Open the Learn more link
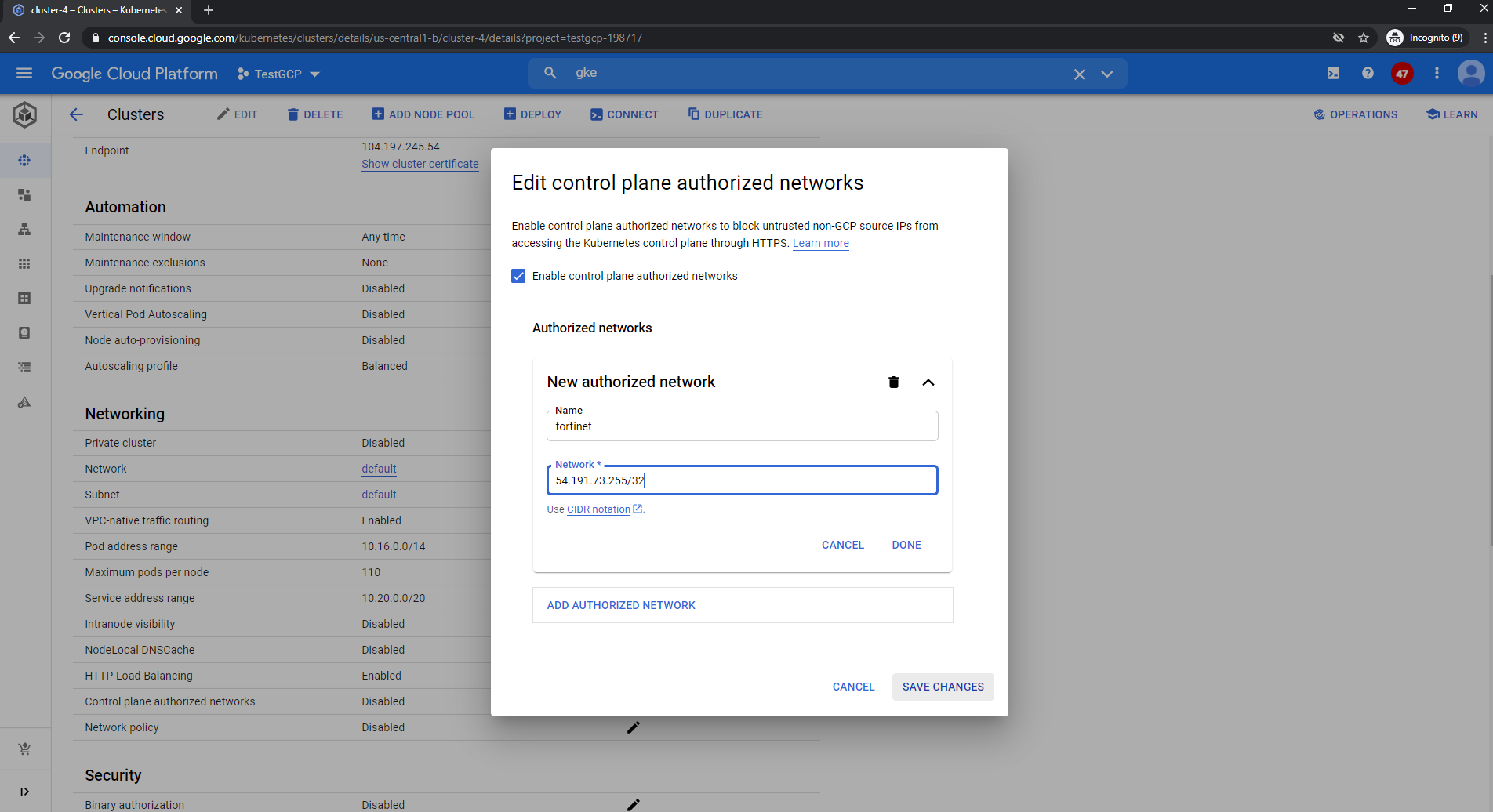This screenshot has width=1493, height=812. click(820, 243)
